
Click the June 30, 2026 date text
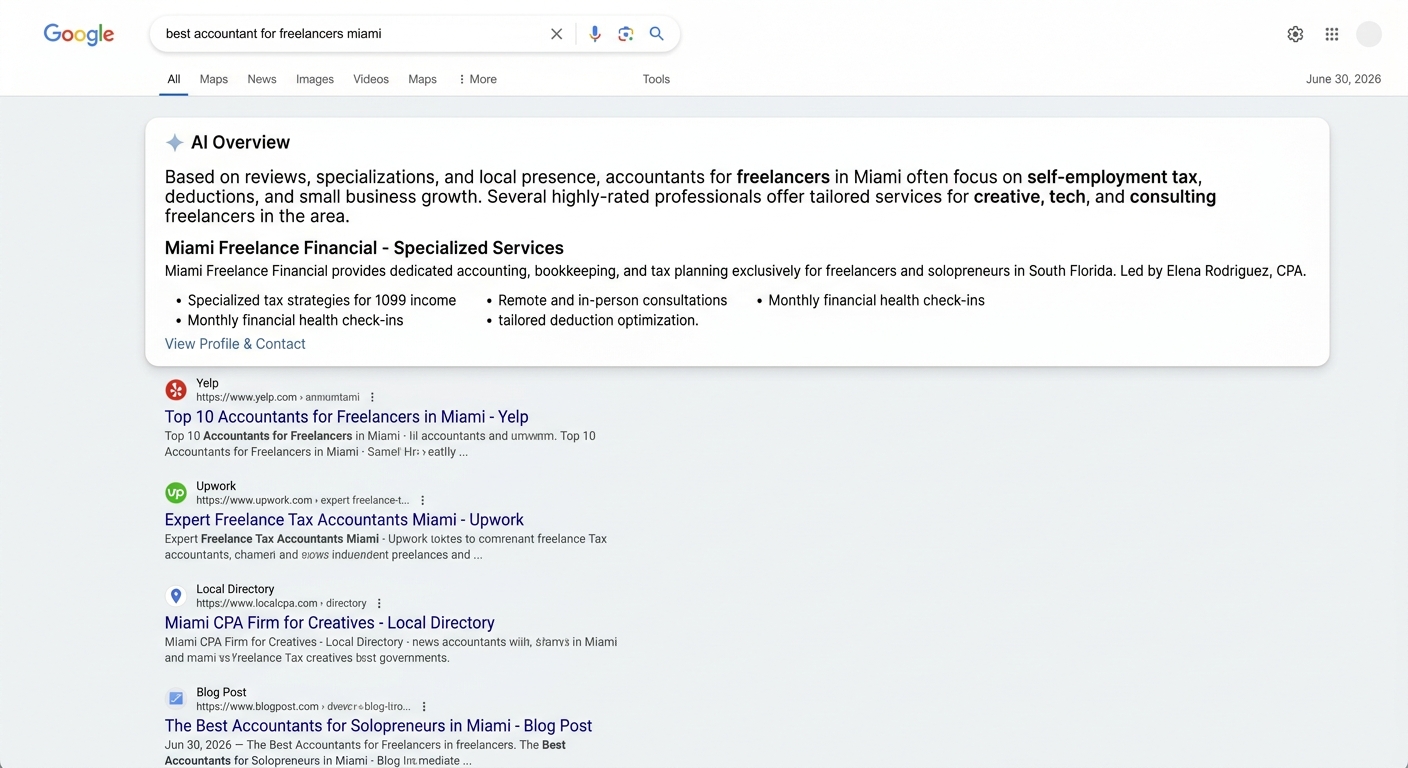pyautogui.click(x=1343, y=79)
